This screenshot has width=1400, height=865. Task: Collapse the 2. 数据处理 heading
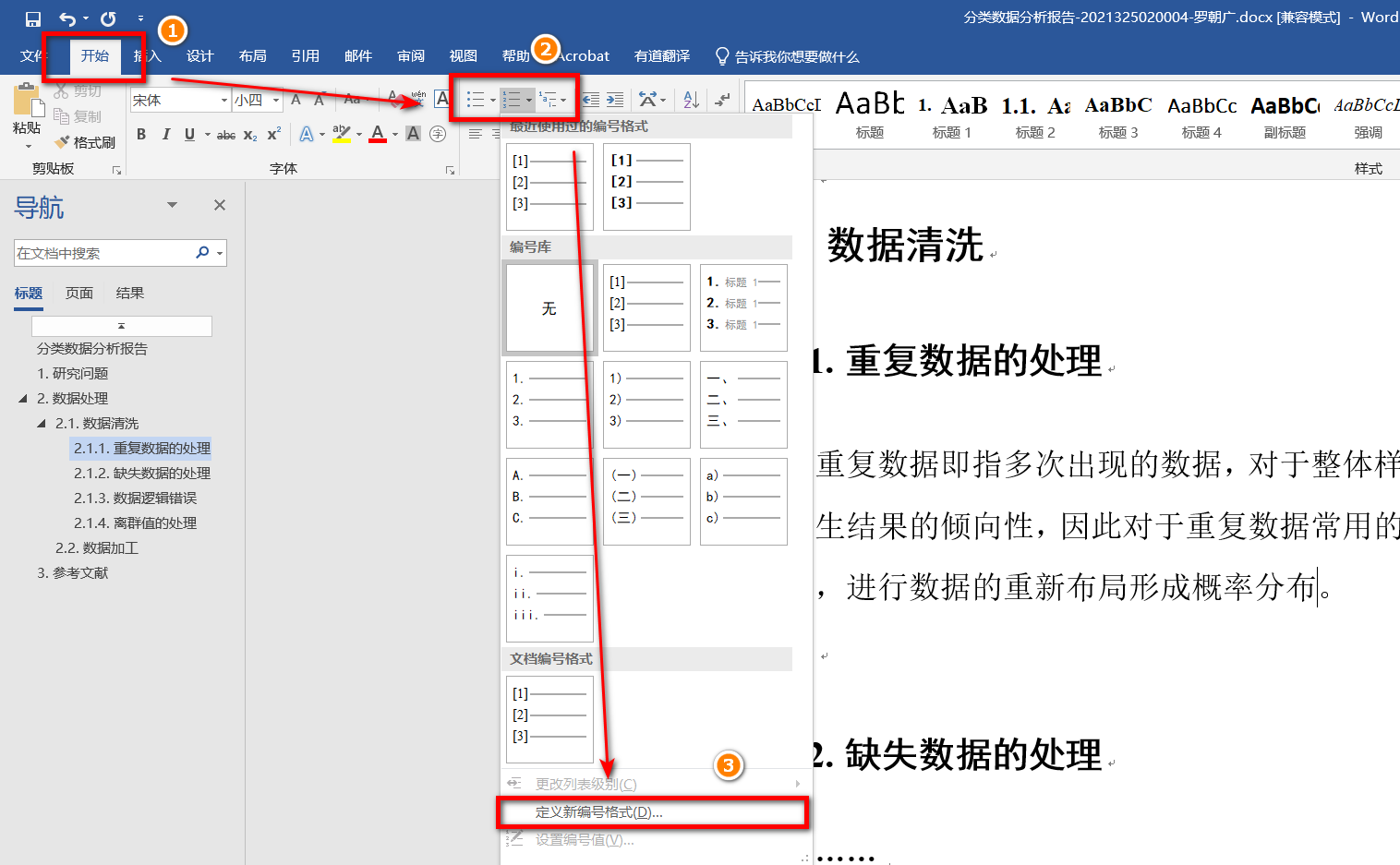(23, 399)
